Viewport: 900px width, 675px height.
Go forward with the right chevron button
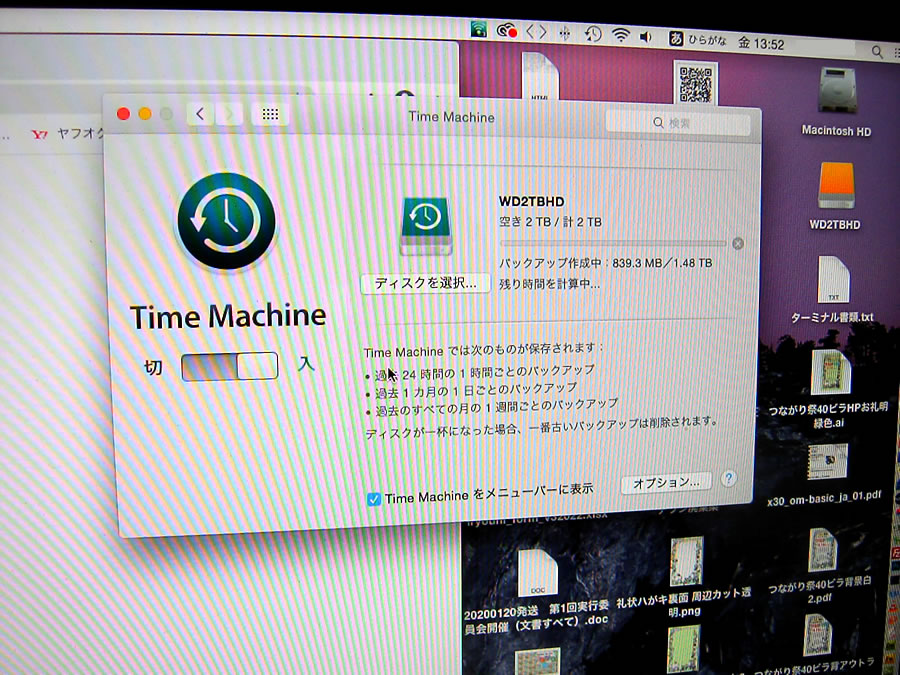tap(228, 114)
